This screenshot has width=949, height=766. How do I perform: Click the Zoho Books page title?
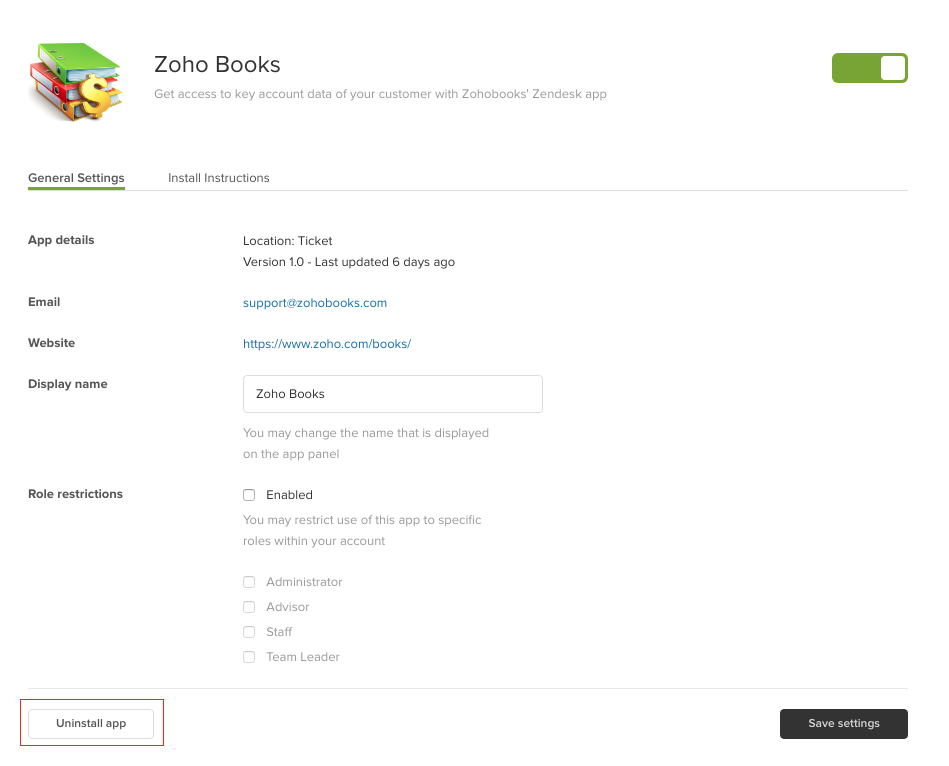tap(217, 65)
